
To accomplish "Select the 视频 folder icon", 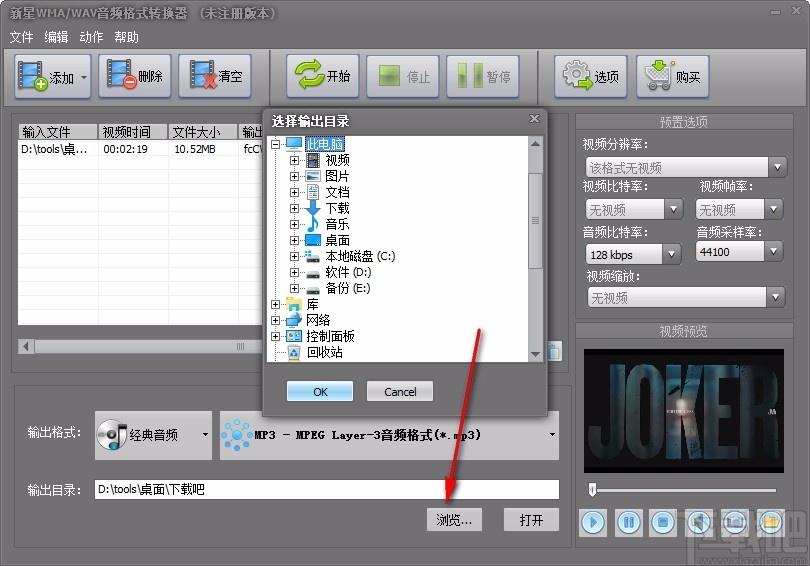I will coord(313,161).
